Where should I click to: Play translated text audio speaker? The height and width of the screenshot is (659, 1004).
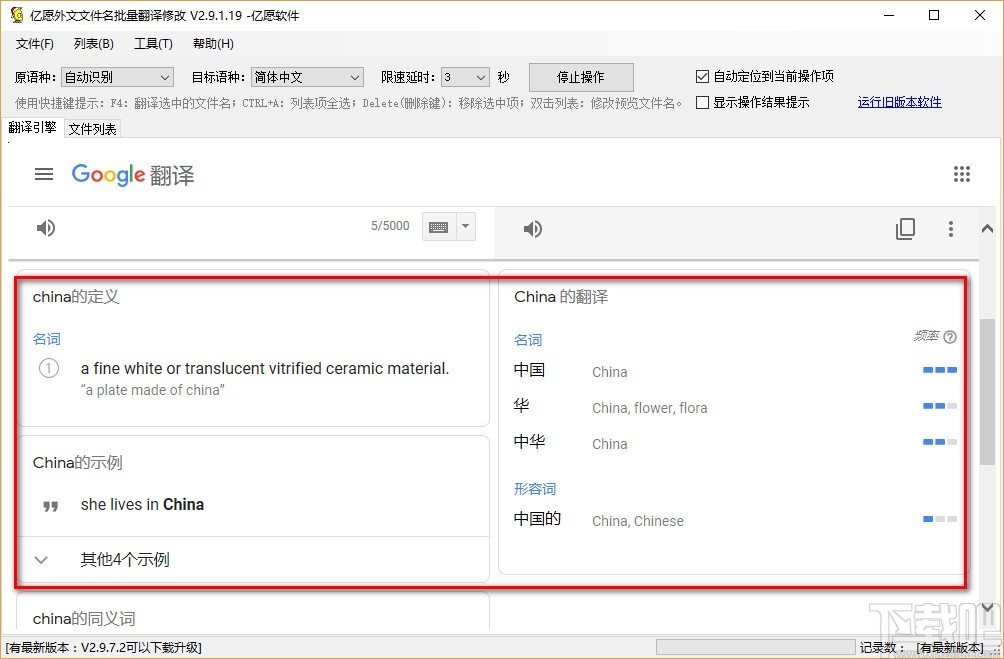(533, 229)
